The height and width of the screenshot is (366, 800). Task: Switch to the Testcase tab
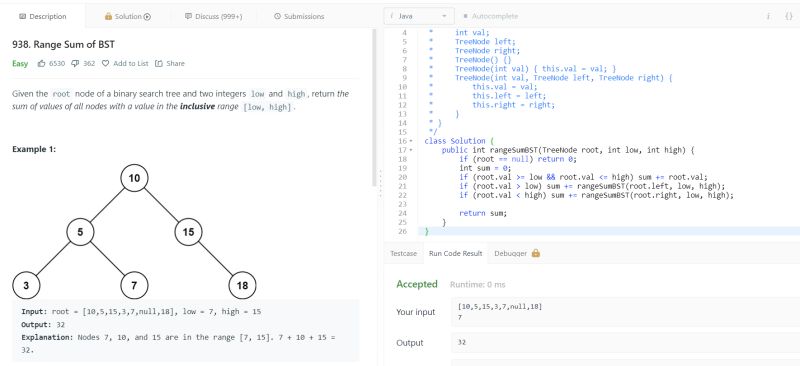404,253
